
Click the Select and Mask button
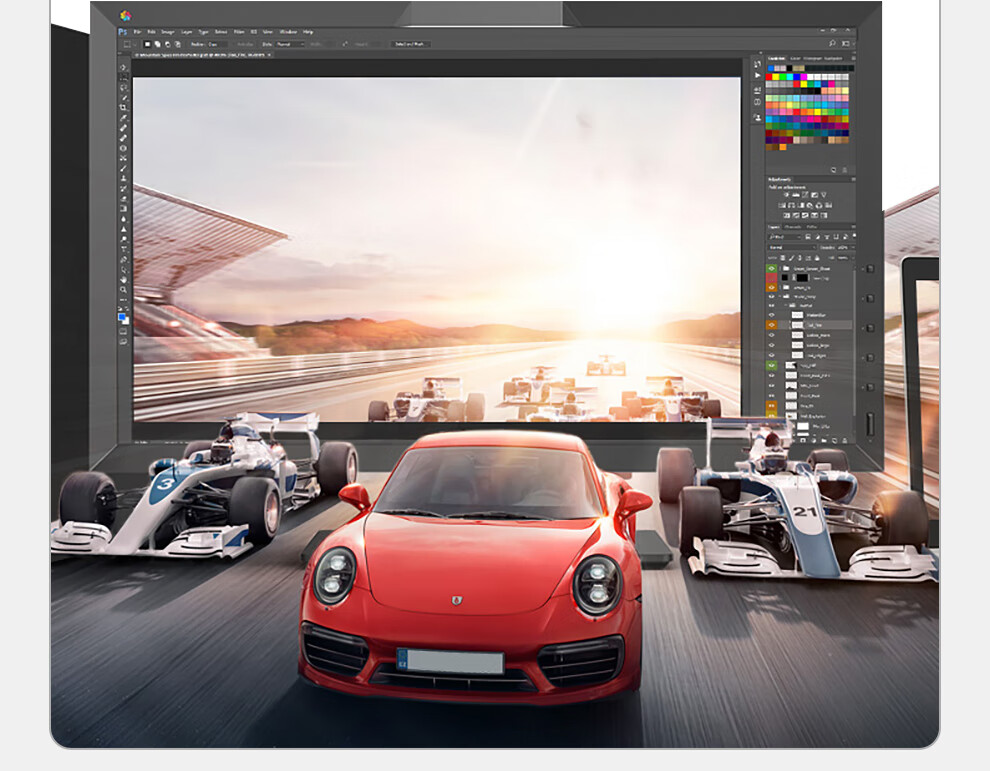tap(410, 44)
